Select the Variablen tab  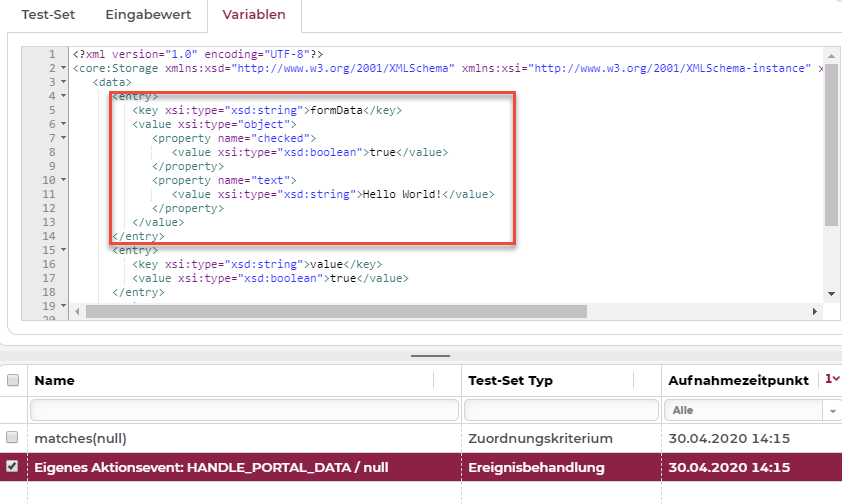point(254,15)
